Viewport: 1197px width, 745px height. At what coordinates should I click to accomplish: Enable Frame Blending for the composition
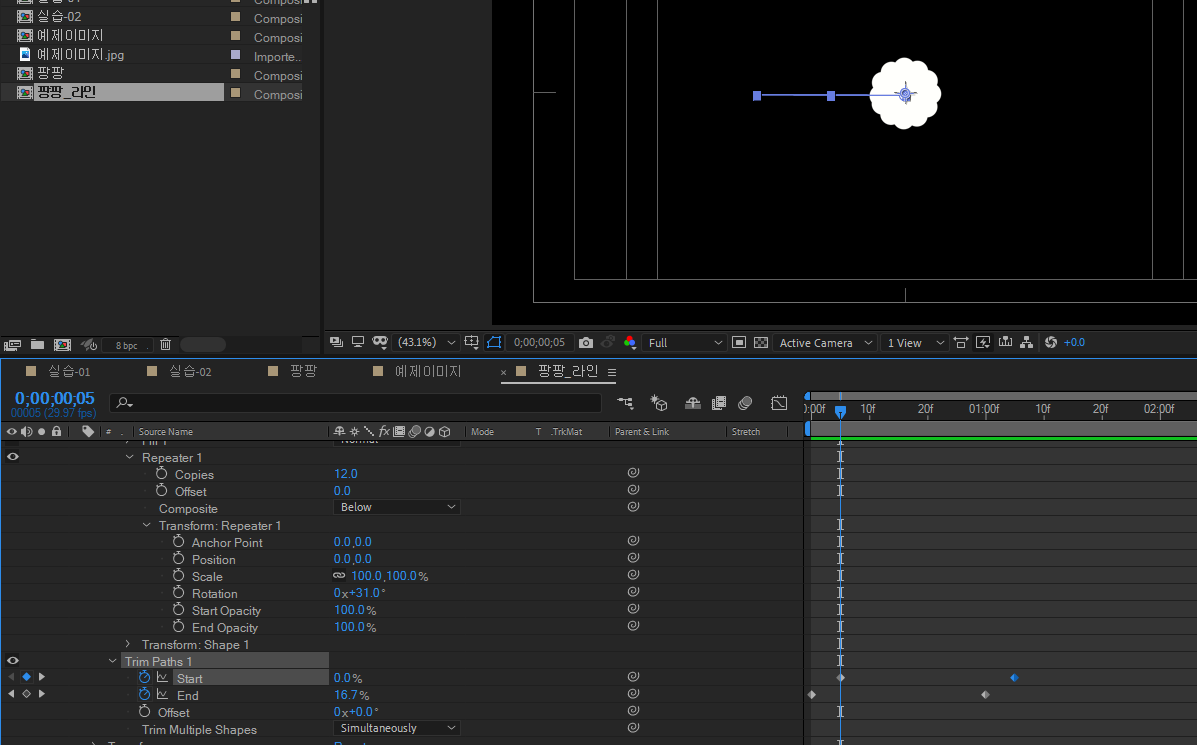click(x=718, y=403)
